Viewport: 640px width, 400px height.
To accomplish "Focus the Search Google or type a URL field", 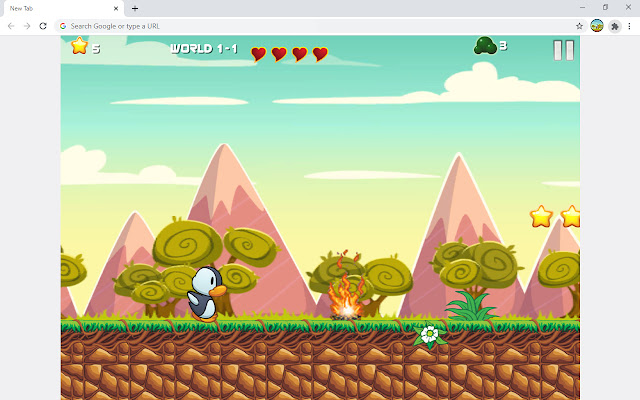I will tap(321, 26).
